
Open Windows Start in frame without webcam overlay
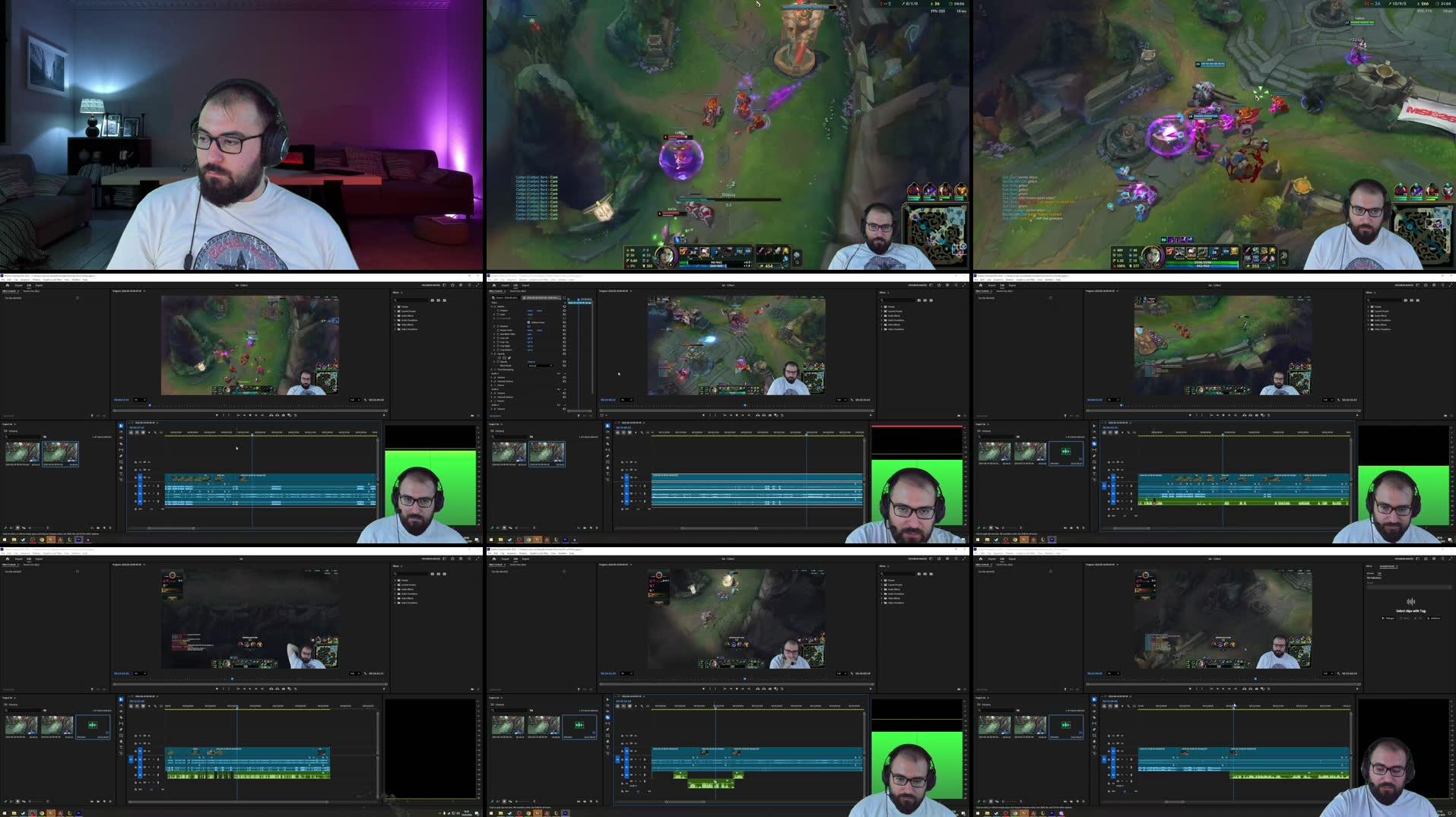tap(5, 813)
